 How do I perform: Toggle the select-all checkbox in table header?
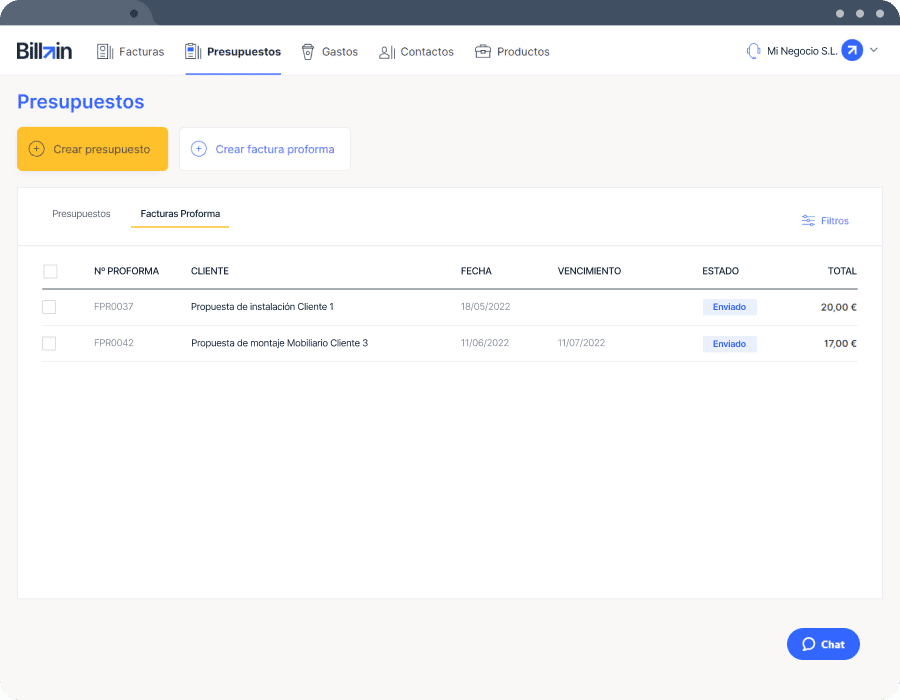click(51, 271)
